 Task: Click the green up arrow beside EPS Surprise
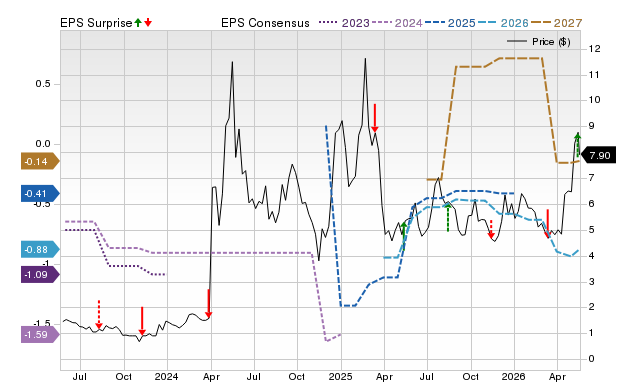(x=138, y=23)
